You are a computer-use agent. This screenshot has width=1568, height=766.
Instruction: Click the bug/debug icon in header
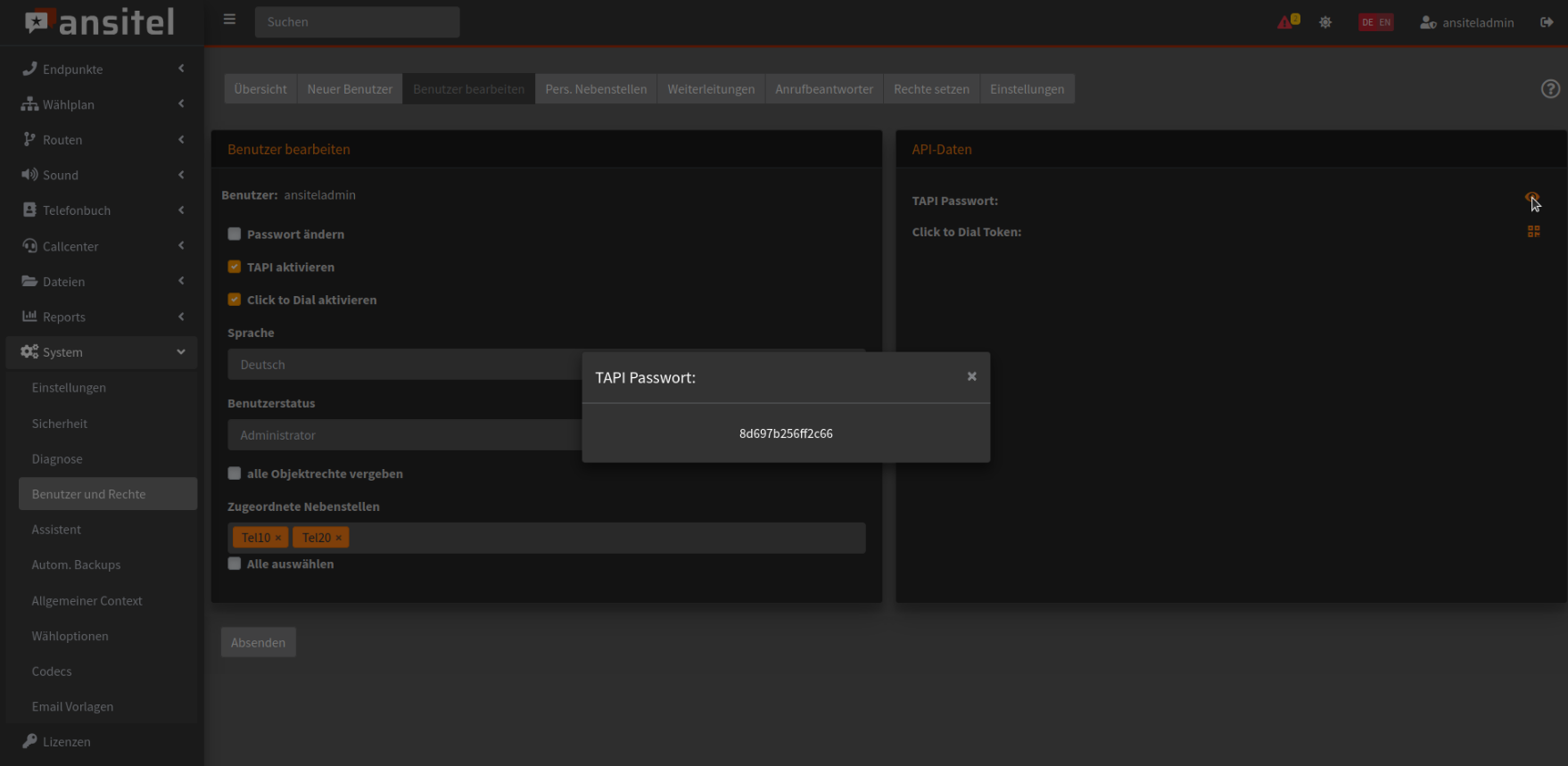(1325, 22)
